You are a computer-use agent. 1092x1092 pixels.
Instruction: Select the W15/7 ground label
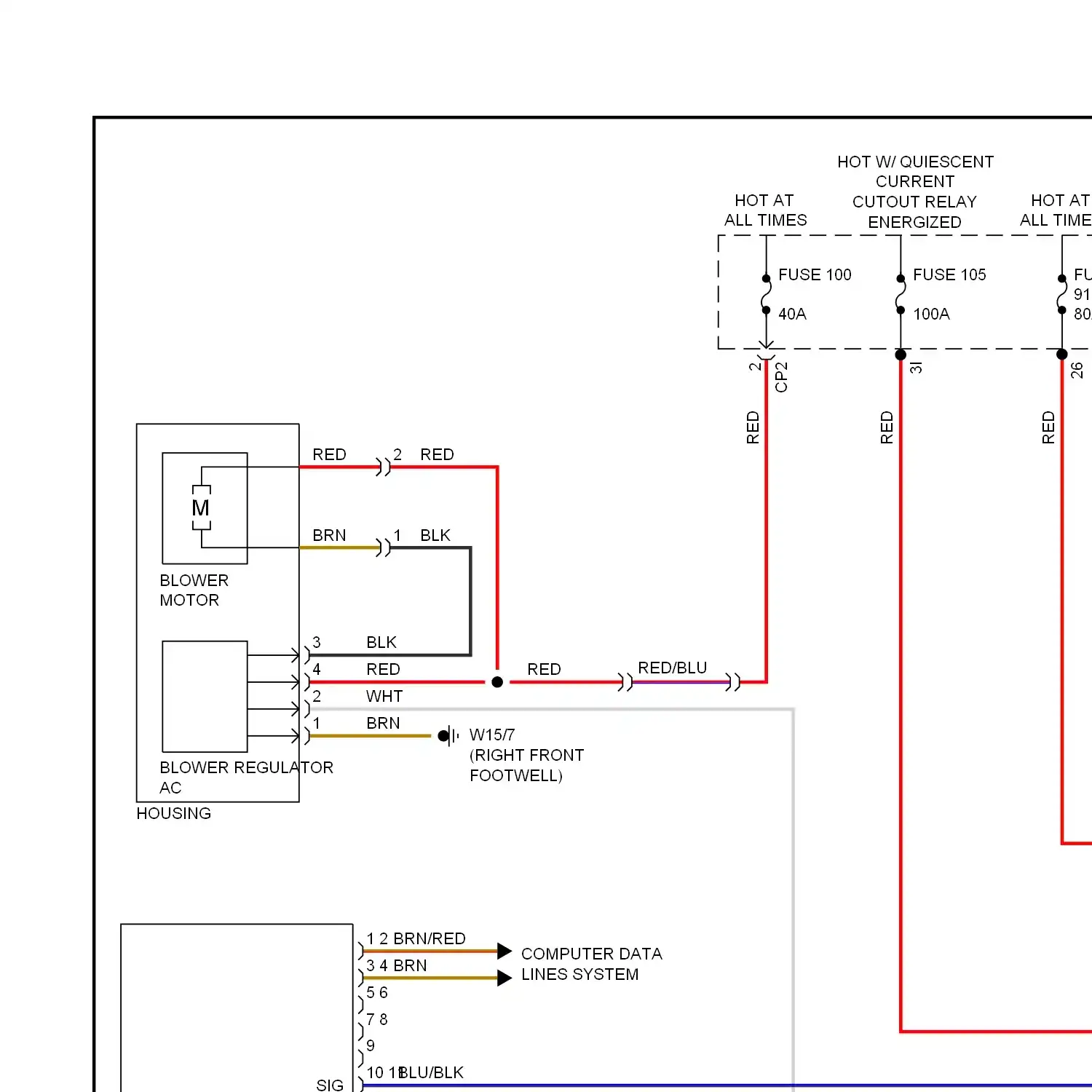[x=492, y=735]
